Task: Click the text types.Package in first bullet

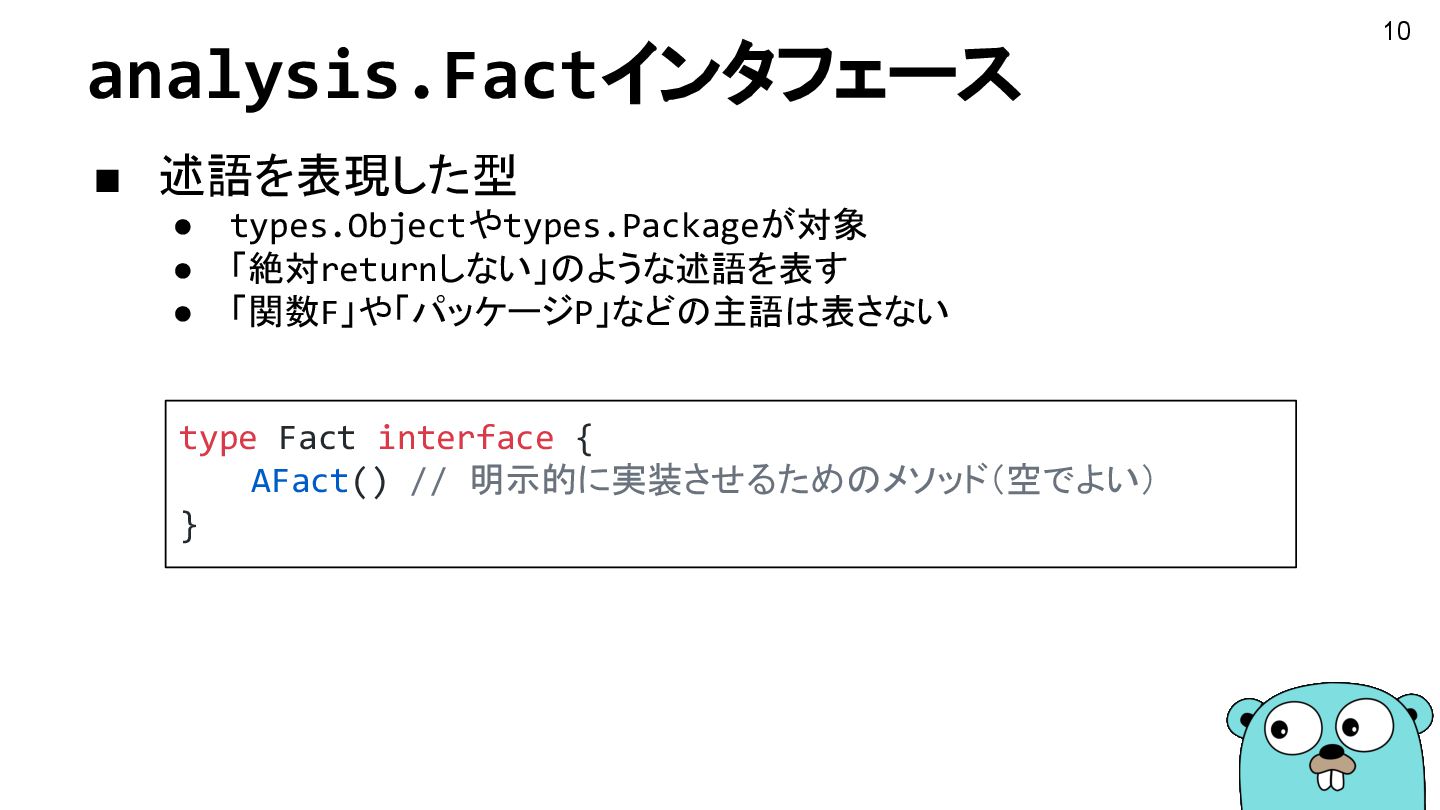Action: 632,227
